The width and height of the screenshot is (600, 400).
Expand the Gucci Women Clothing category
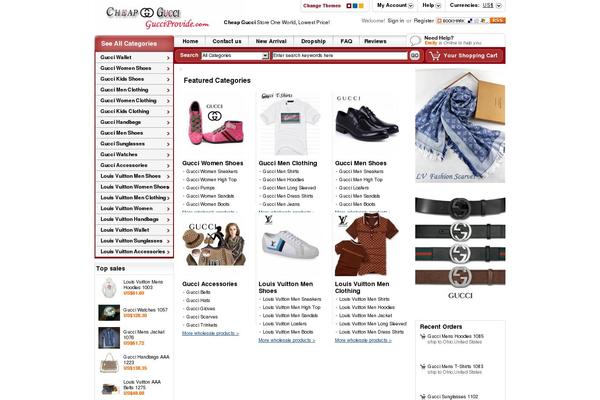pyautogui.click(x=134, y=101)
